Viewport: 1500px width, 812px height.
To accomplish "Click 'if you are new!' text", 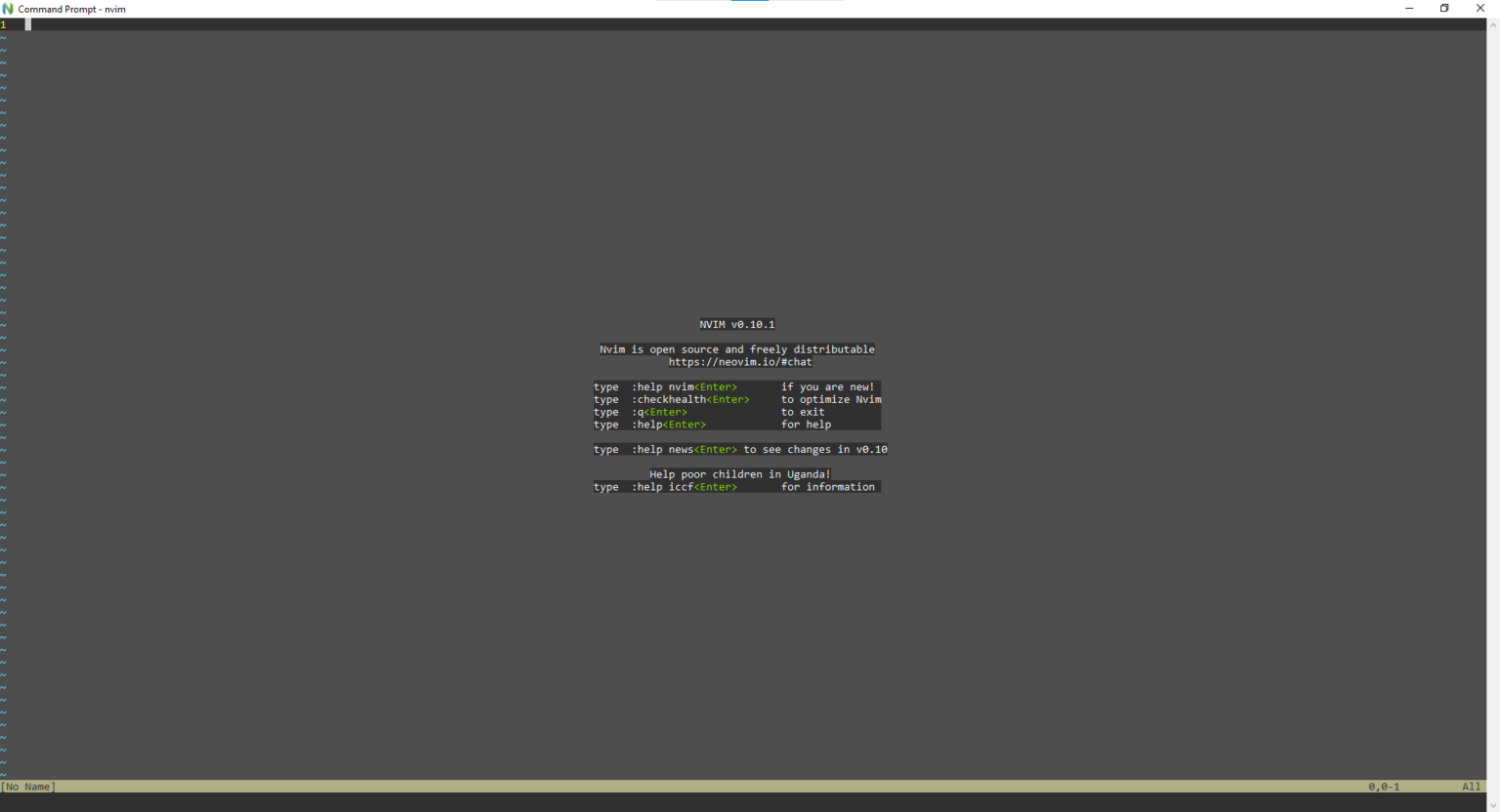I will point(828,387).
